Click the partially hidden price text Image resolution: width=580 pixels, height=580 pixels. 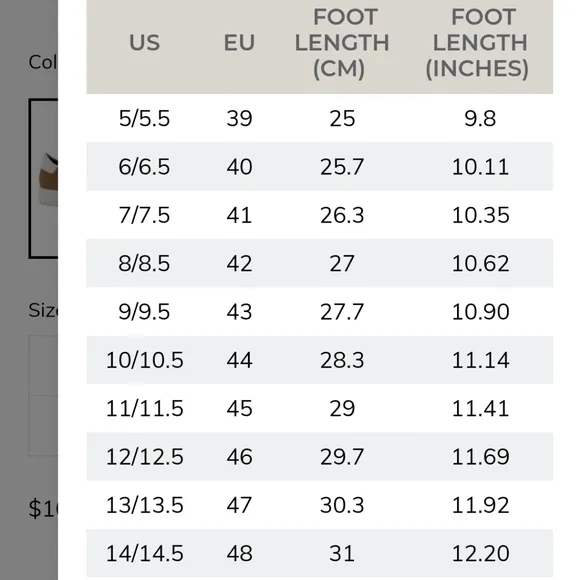click(44, 508)
